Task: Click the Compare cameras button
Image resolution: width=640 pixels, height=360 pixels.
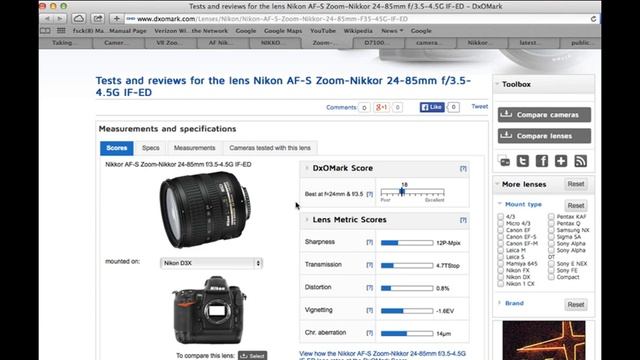Action: (544, 115)
